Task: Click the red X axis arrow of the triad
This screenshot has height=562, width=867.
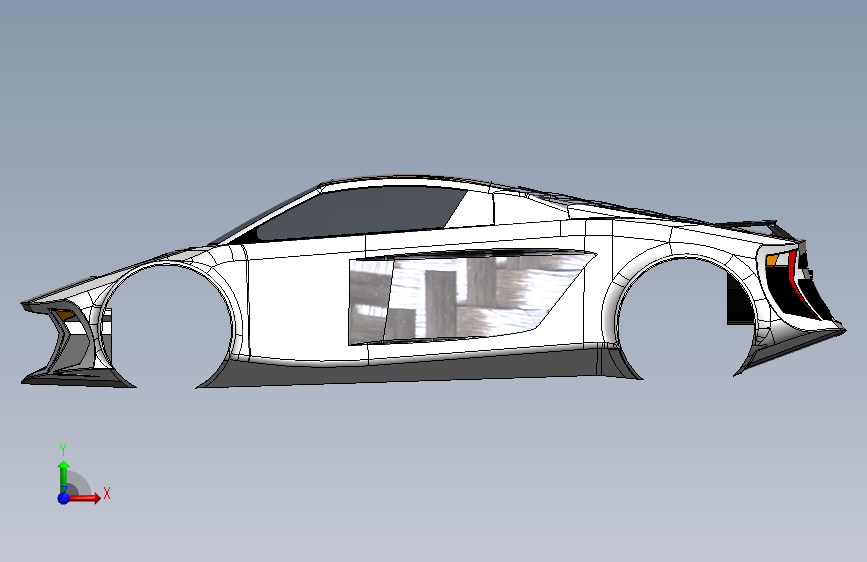Action: [x=86, y=498]
